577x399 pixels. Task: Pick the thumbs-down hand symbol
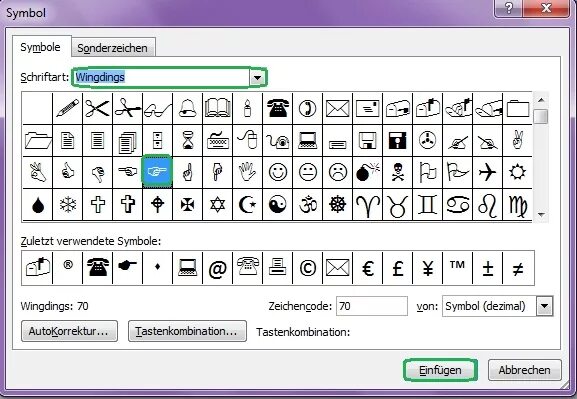pyautogui.click(x=98, y=172)
